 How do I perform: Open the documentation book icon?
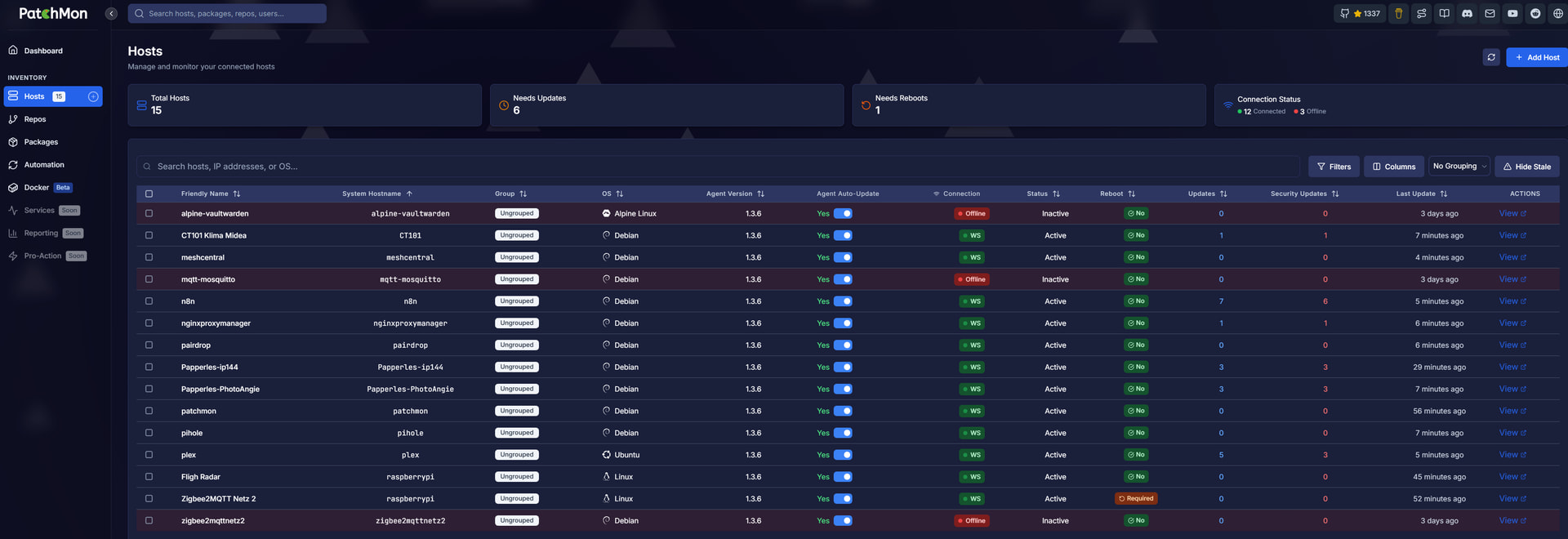[1444, 14]
